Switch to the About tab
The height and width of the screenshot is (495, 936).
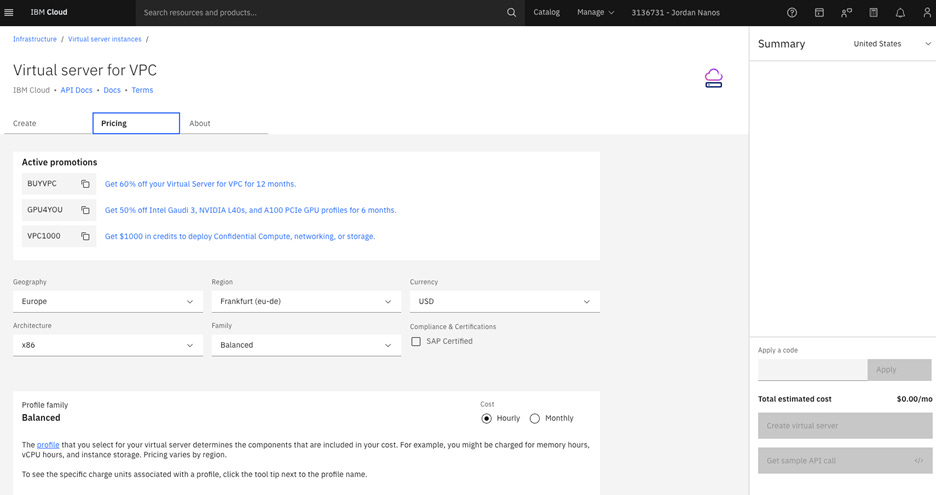coord(224,124)
